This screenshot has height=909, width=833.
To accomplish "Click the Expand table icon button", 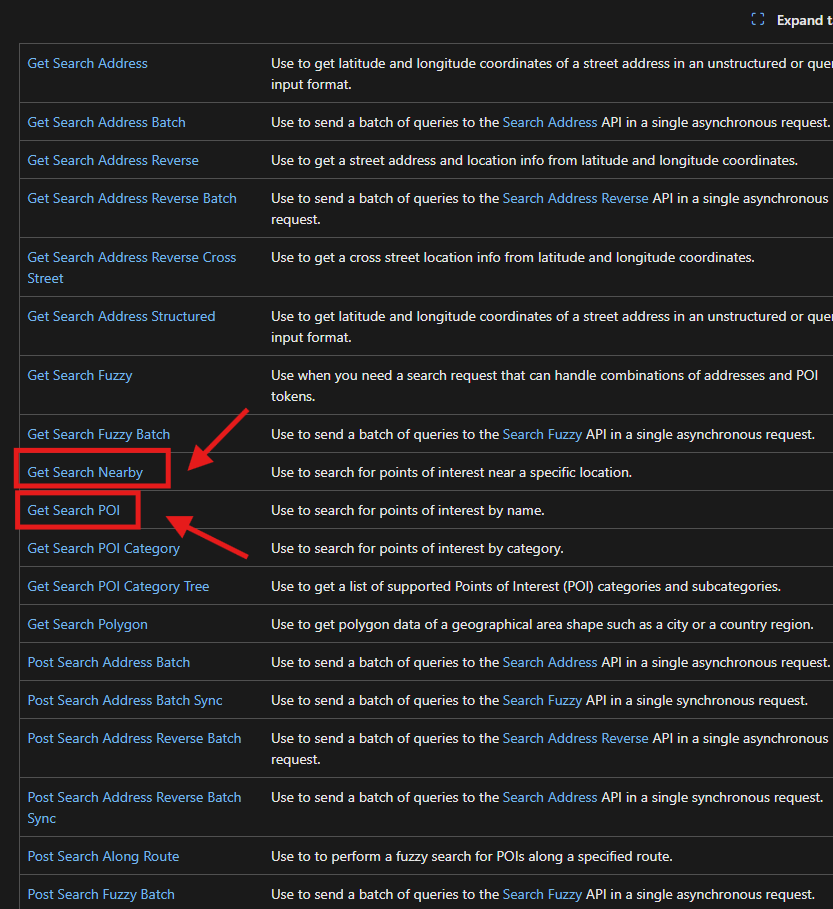I will tap(758, 20).
